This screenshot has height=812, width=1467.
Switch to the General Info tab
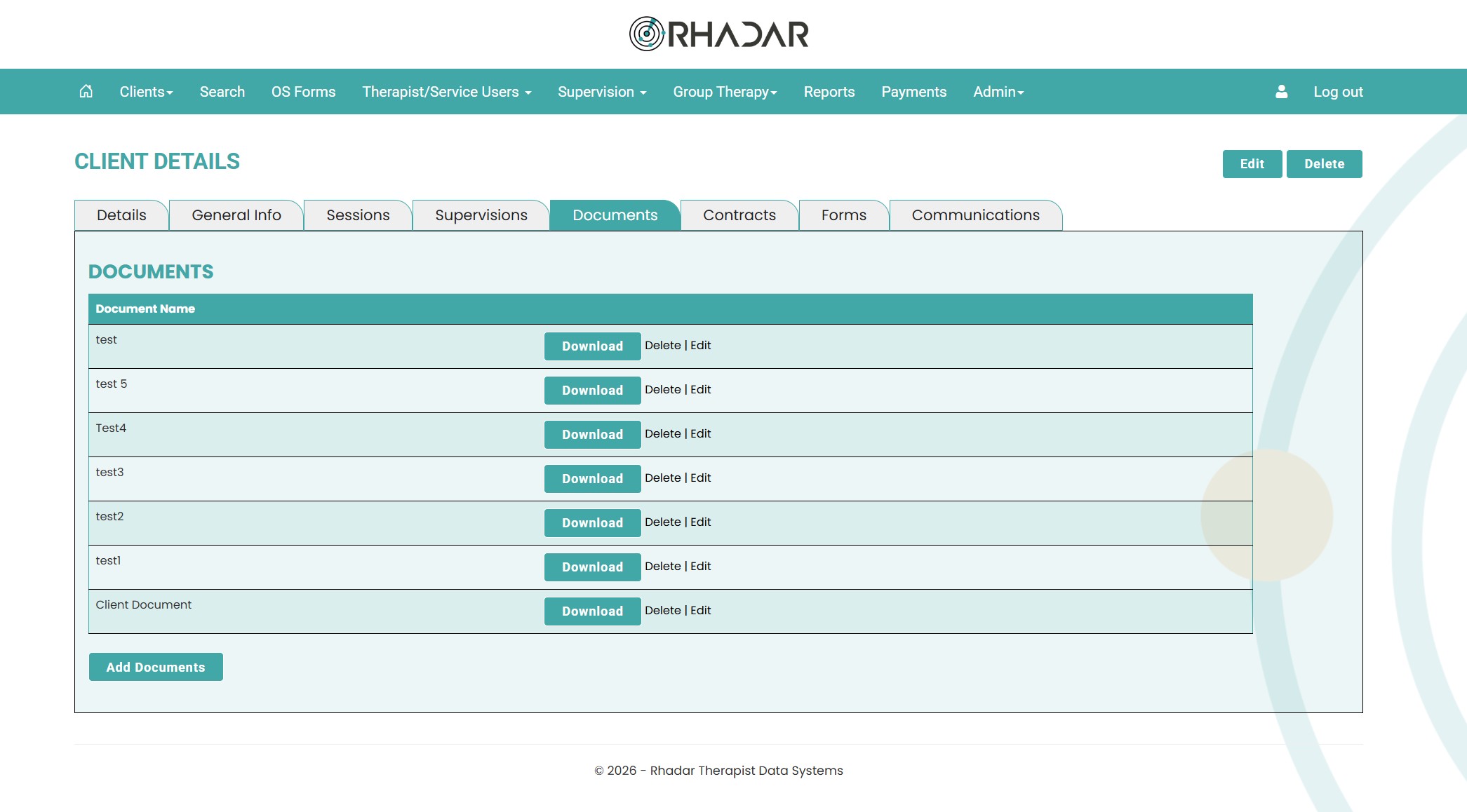coord(236,215)
